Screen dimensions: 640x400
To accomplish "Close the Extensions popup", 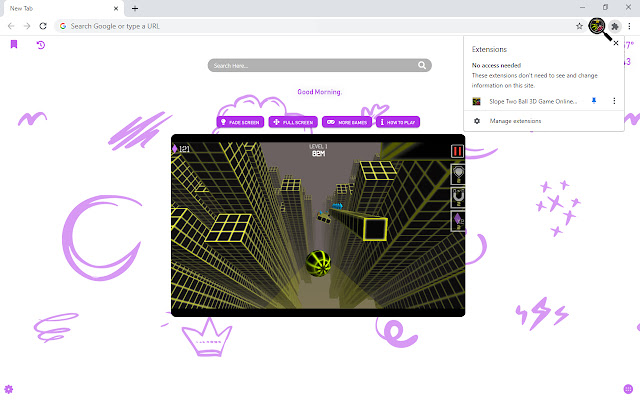I will point(616,43).
